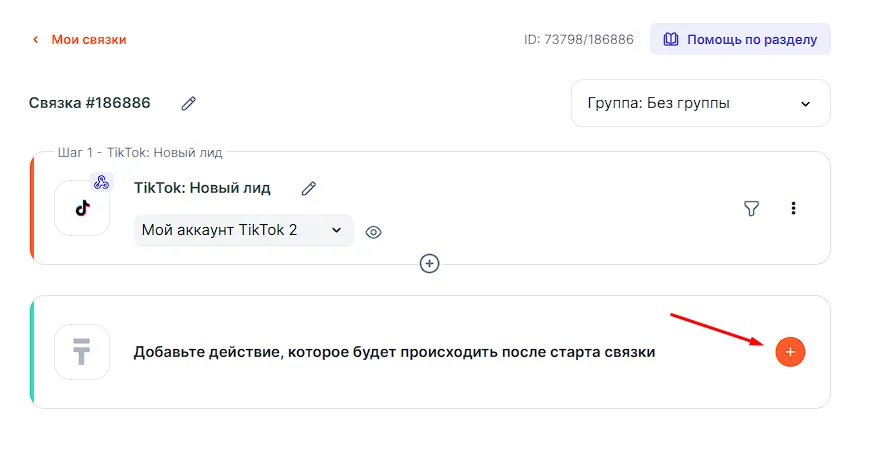Click the pencil icon beside Связка #186886
The width and height of the screenshot is (870, 474).
click(189, 103)
